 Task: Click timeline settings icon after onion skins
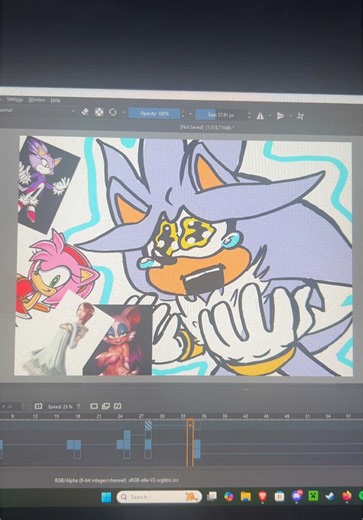[x=118, y=406]
